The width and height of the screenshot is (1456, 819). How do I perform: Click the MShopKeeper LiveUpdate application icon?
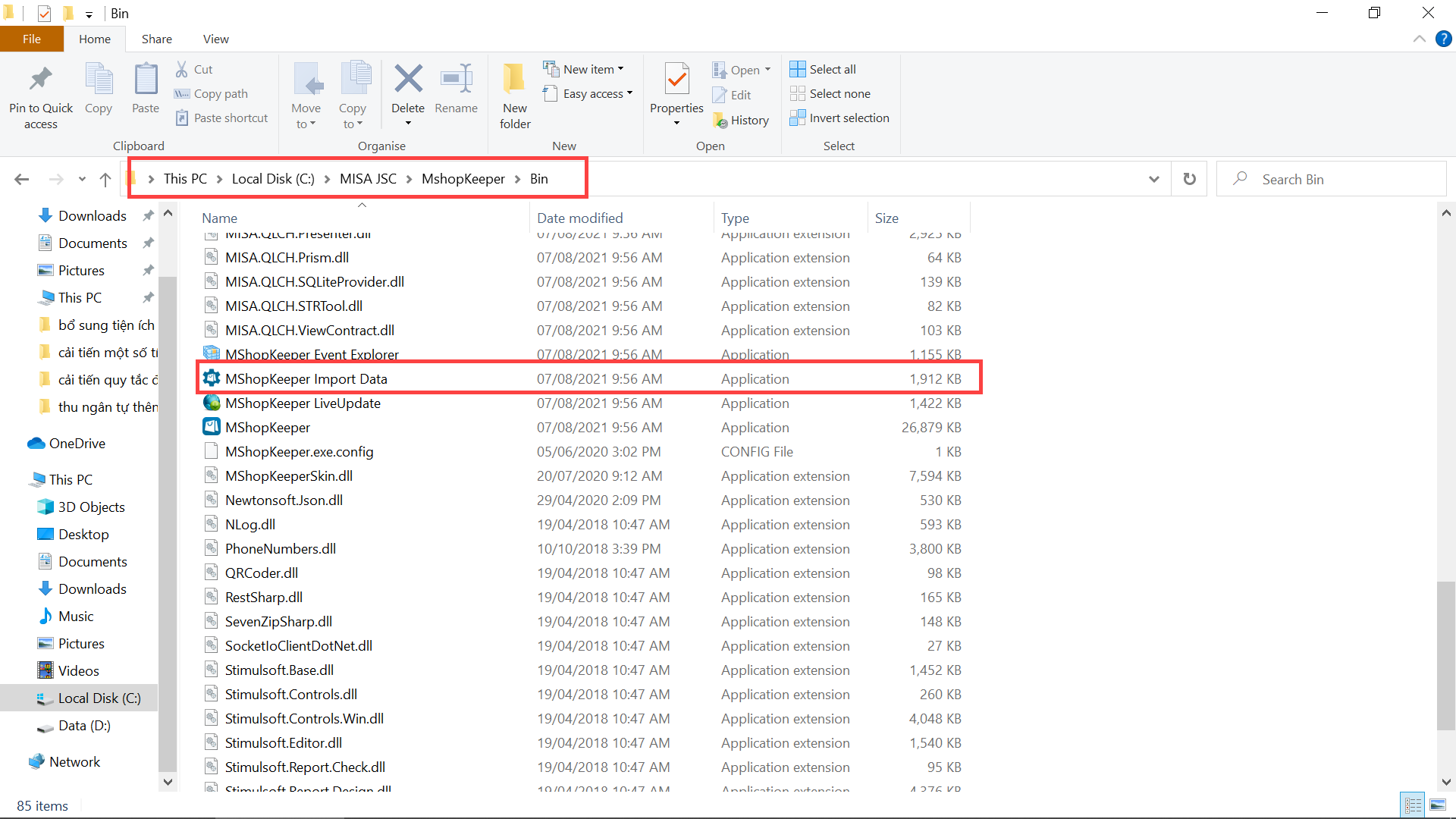[x=212, y=403]
